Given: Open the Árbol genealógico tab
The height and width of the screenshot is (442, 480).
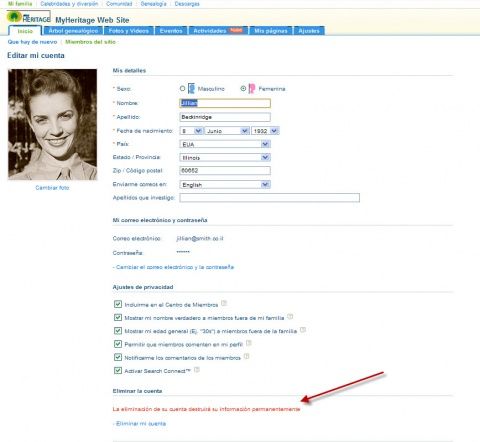Looking at the screenshot, I should (73, 31).
